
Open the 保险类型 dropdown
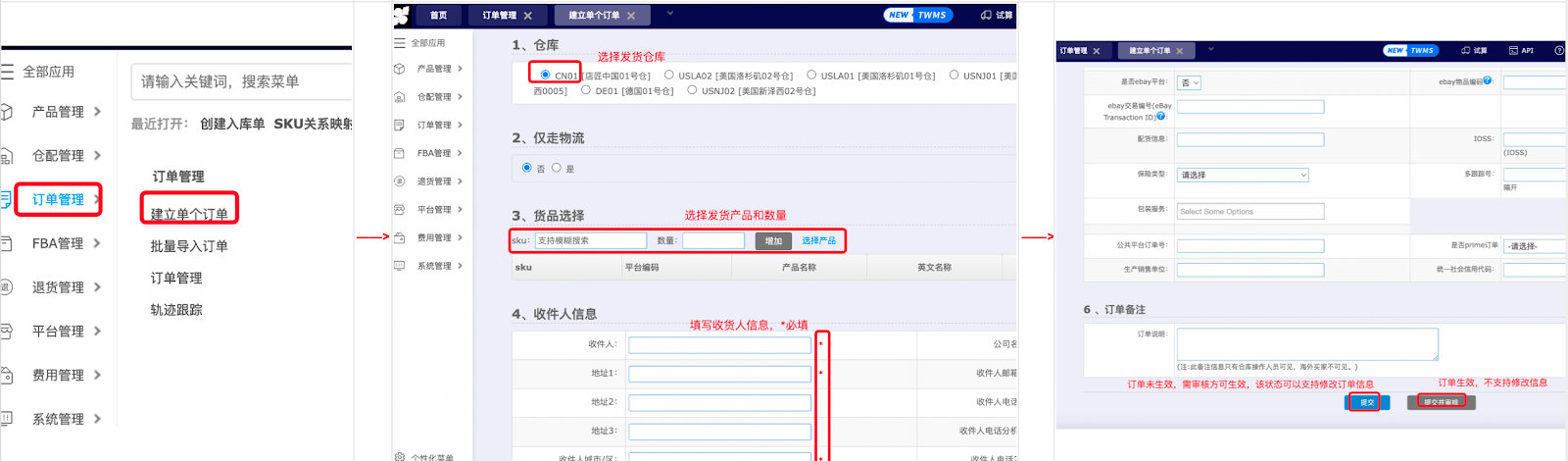point(1243,175)
